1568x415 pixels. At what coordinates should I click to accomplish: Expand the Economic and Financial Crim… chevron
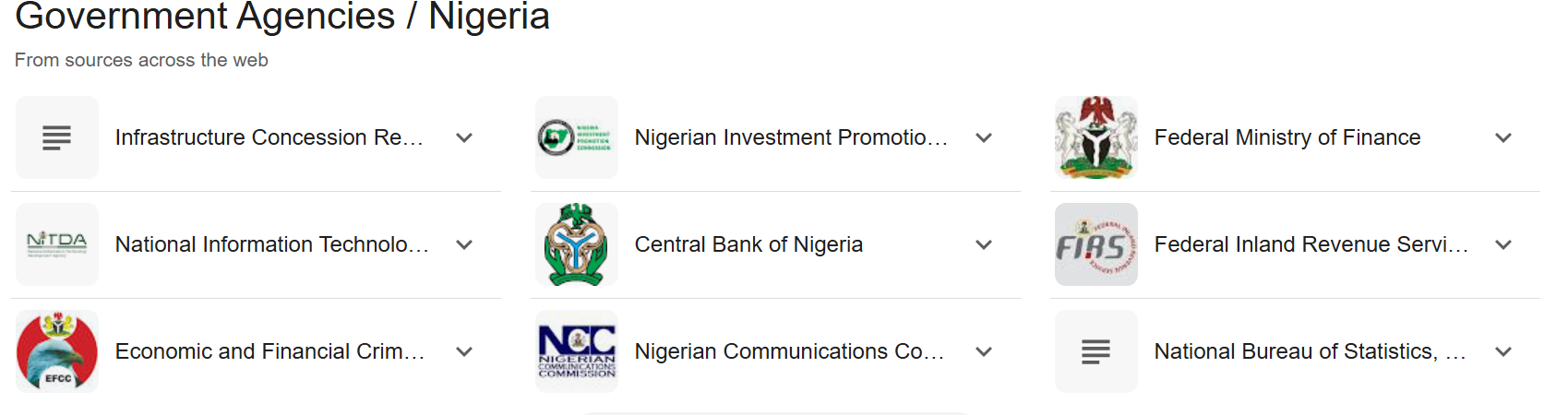point(464,351)
